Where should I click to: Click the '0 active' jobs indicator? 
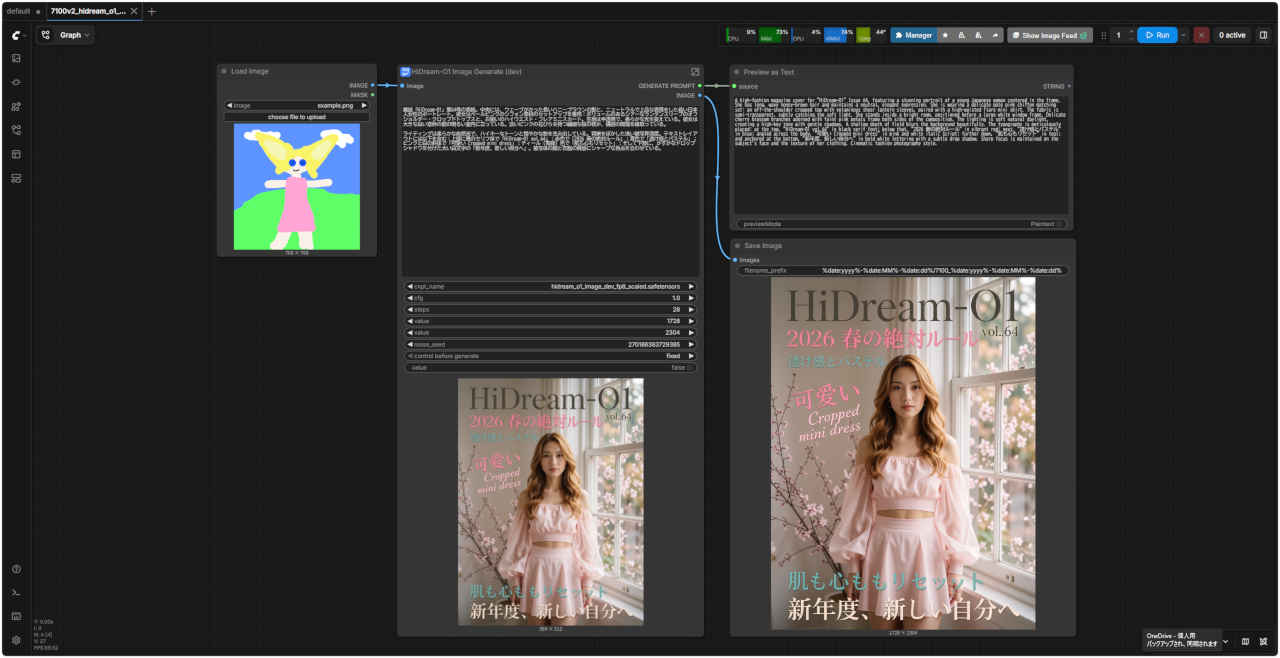coord(1232,35)
